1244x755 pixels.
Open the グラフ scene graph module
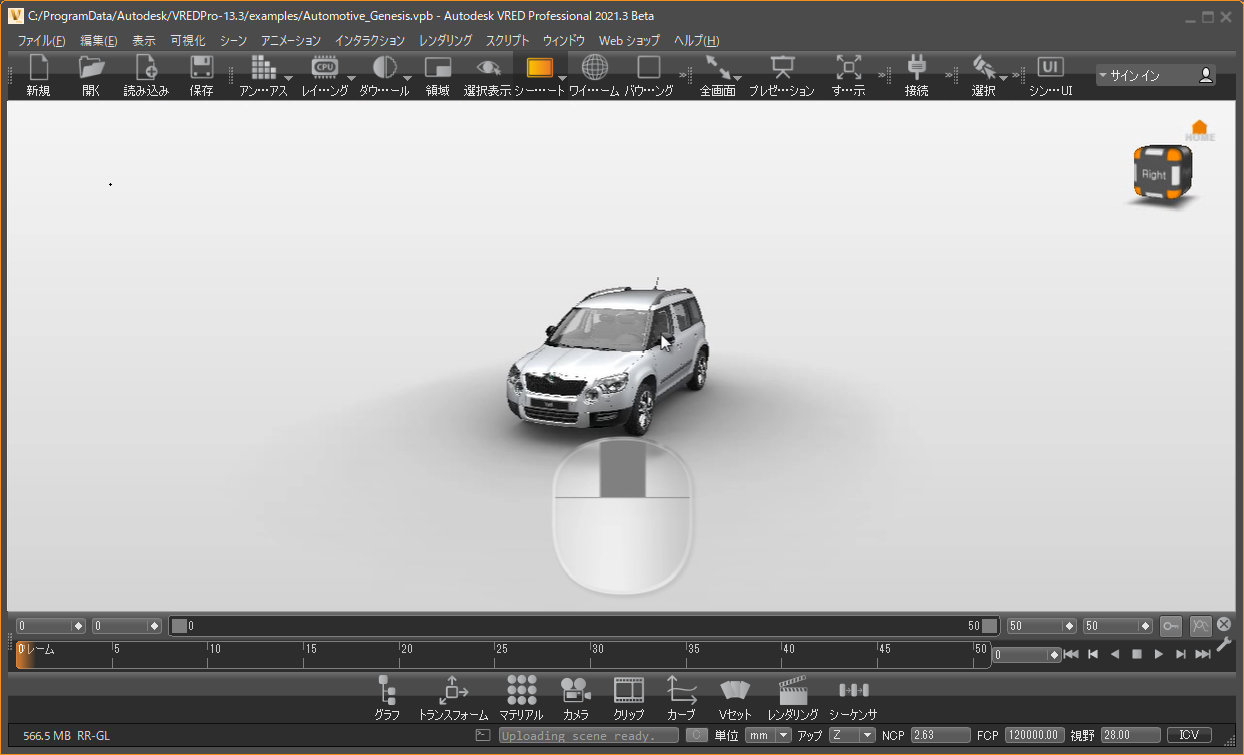click(387, 698)
